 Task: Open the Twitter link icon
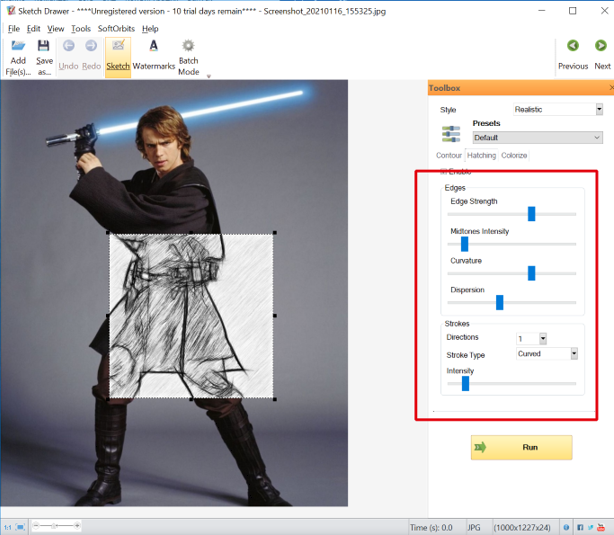(x=591, y=527)
